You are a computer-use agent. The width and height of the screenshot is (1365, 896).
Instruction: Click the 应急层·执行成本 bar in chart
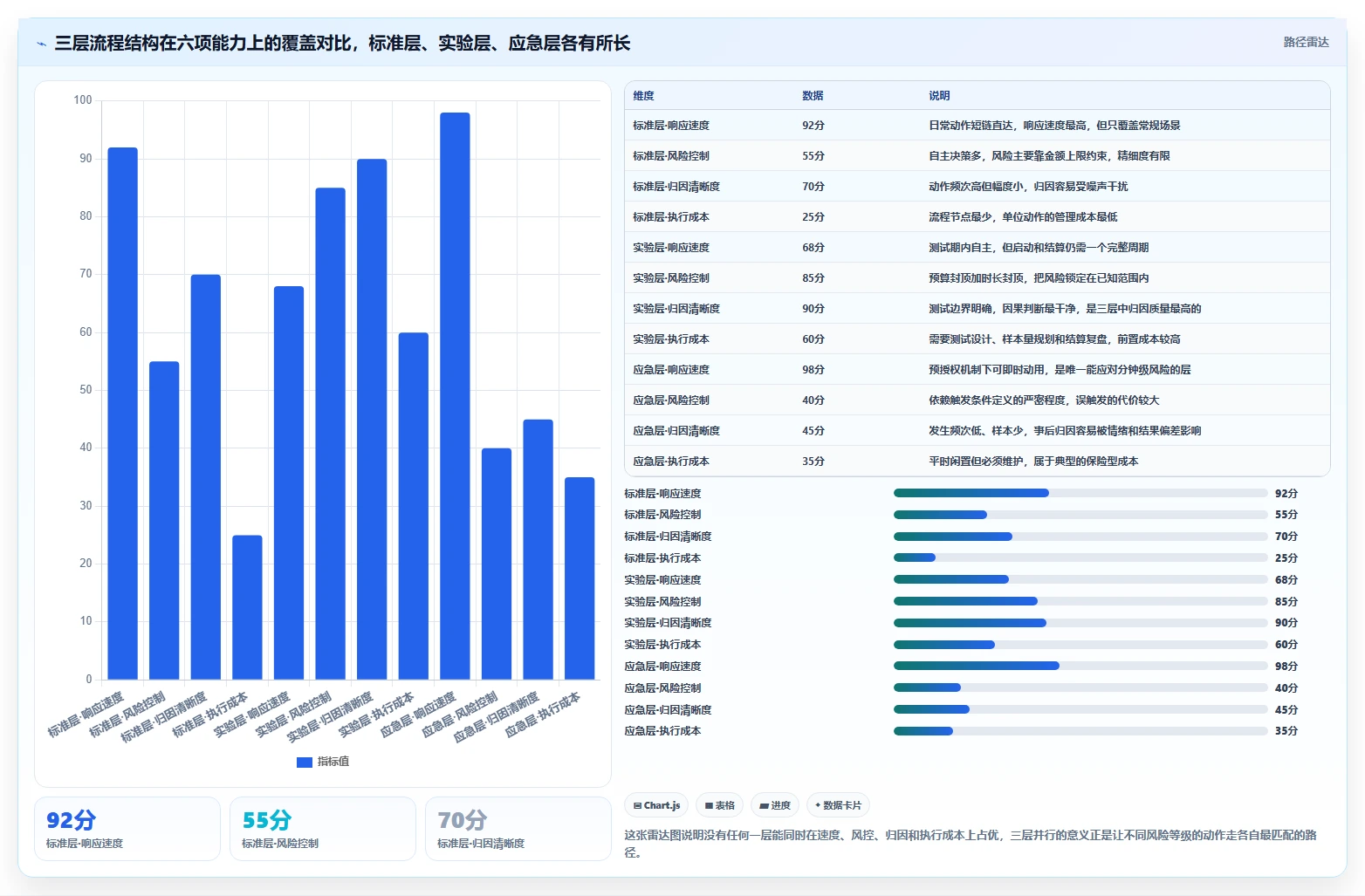[580, 578]
